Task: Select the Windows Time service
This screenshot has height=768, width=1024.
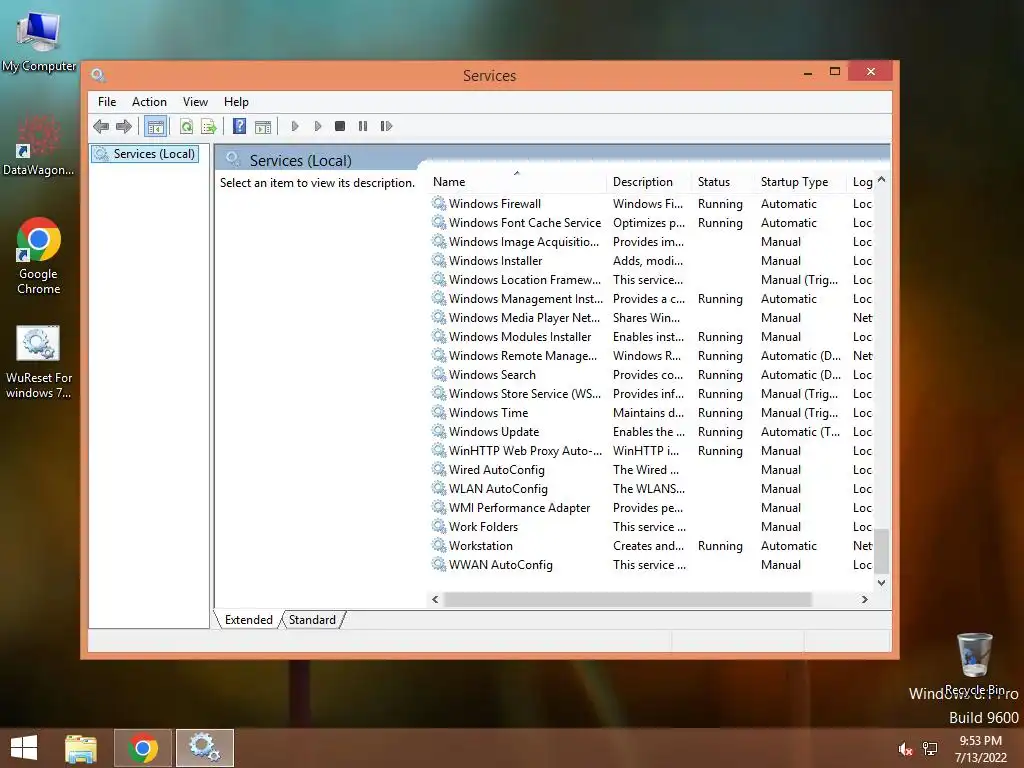Action: point(651,413)
